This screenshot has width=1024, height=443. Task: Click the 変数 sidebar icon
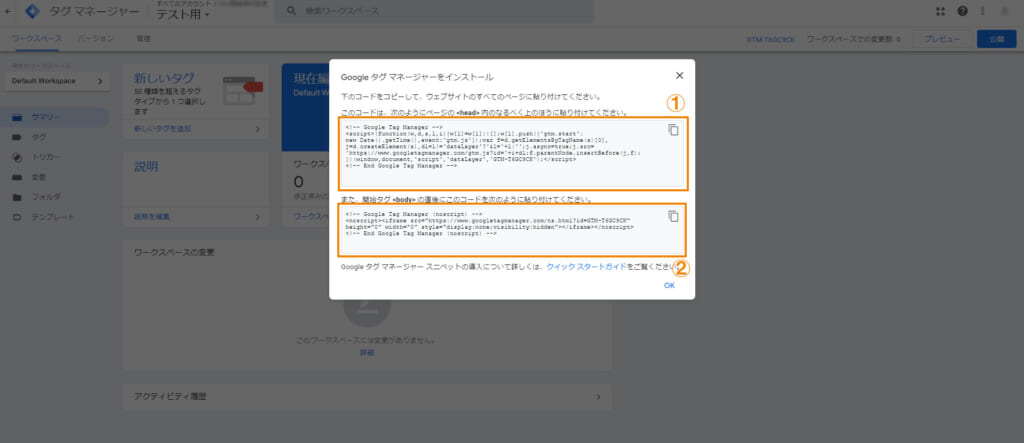[x=18, y=177]
